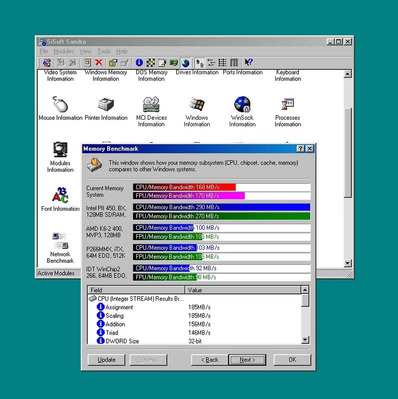Switch to details view in toolbar
This screenshot has height=399, width=398.
point(234,62)
